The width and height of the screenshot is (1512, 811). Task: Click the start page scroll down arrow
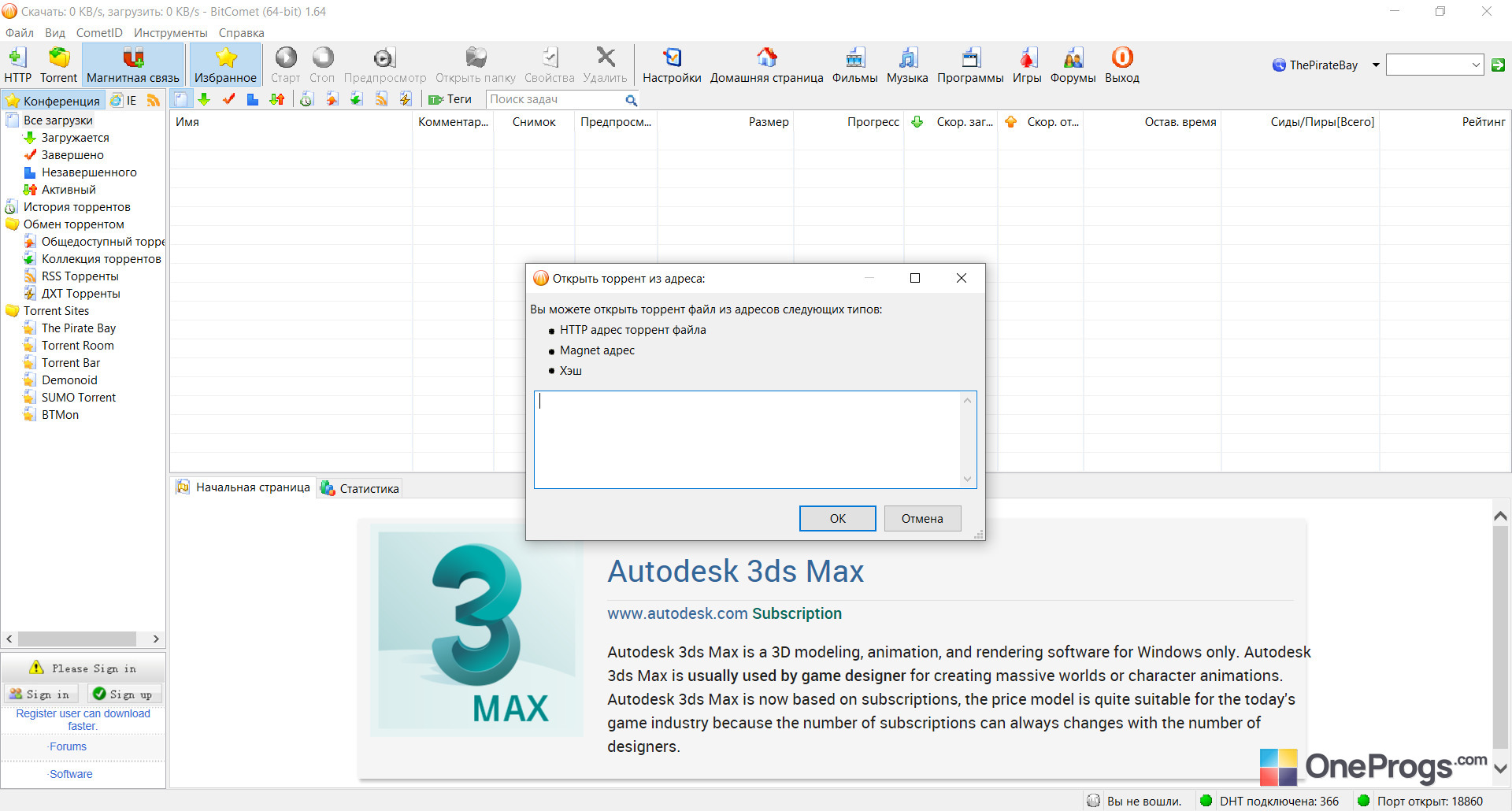[x=1501, y=768]
